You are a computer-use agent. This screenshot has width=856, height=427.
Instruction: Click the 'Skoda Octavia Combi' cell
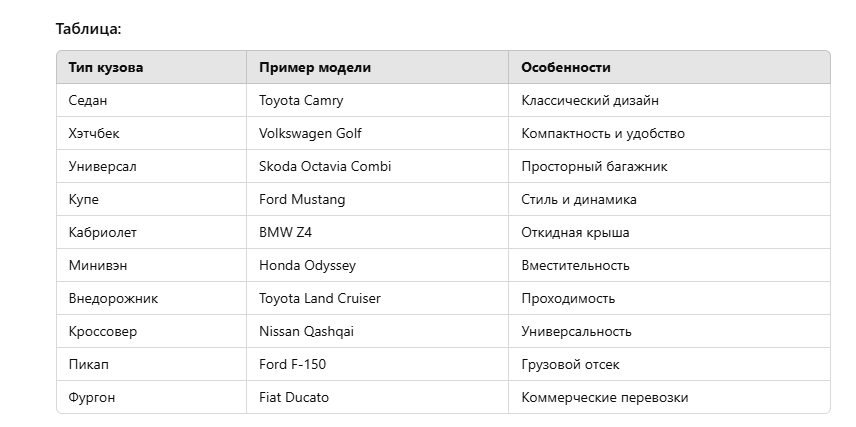point(377,167)
